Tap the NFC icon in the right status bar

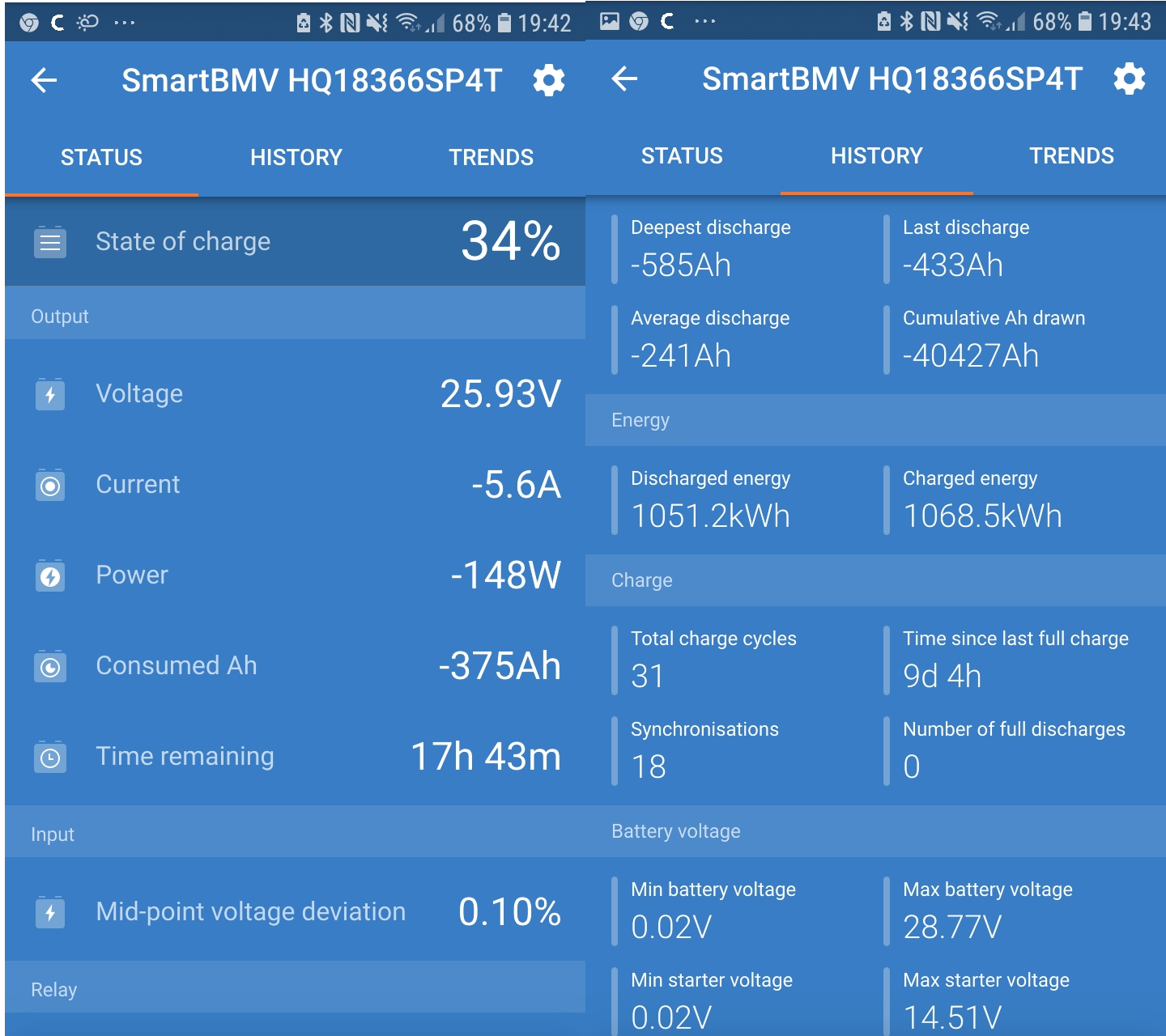pyautogui.click(x=930, y=21)
